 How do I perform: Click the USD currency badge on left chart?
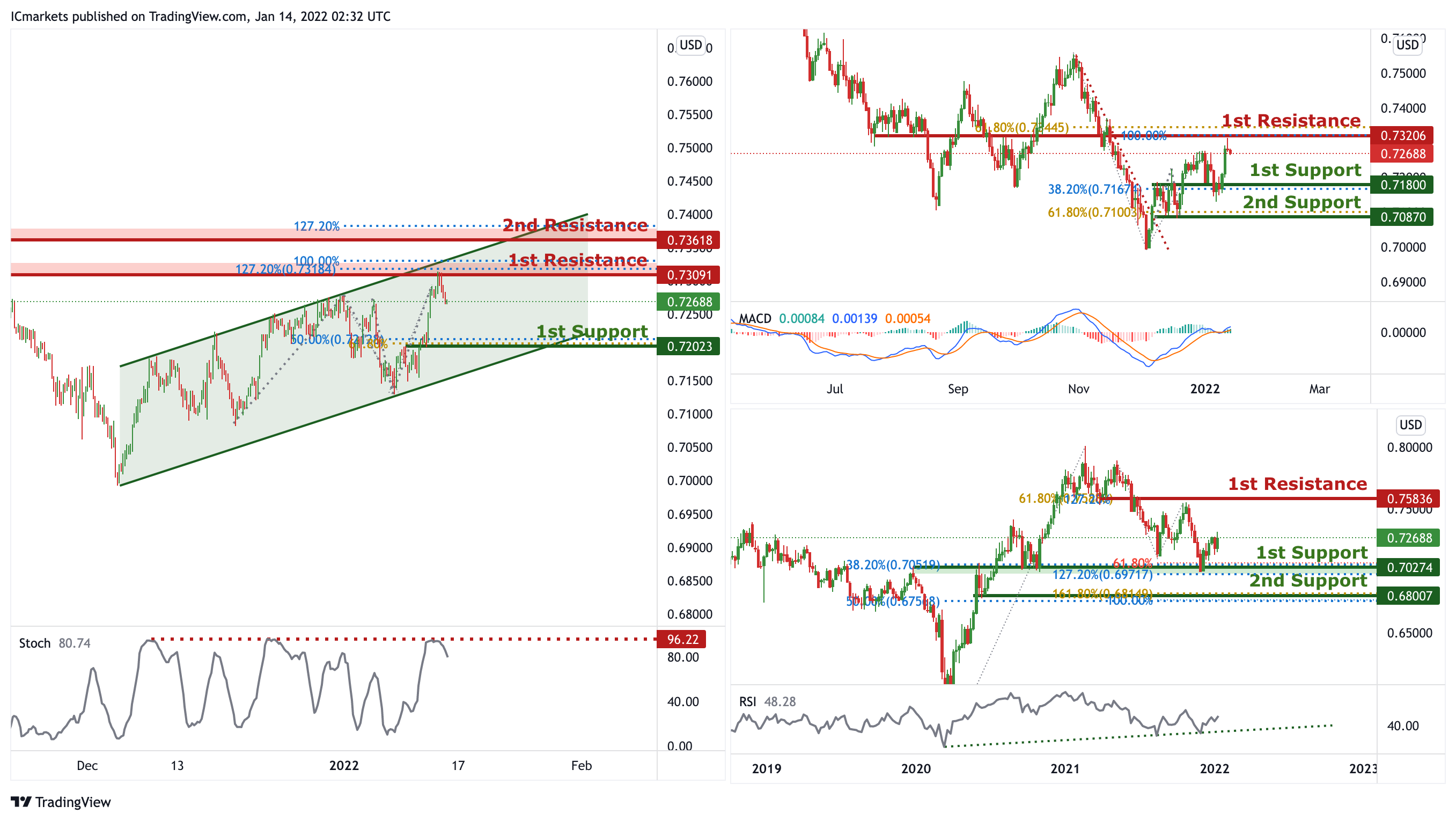tap(690, 45)
